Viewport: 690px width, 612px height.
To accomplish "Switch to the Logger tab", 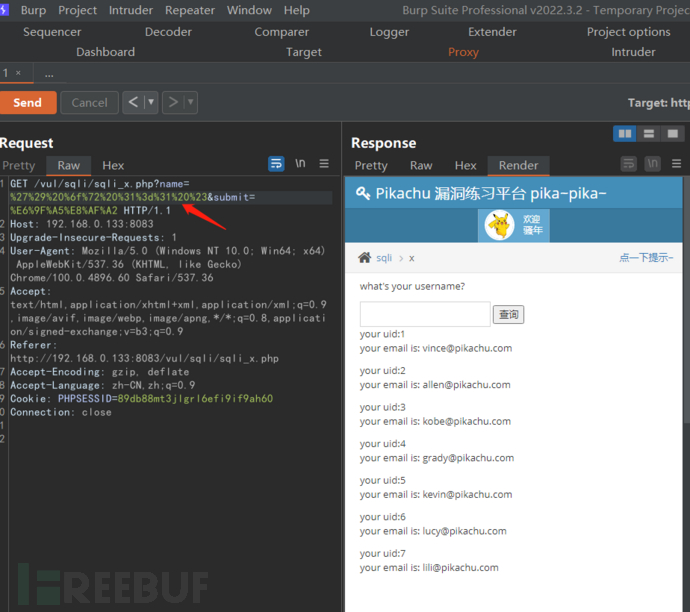I will pos(389,32).
